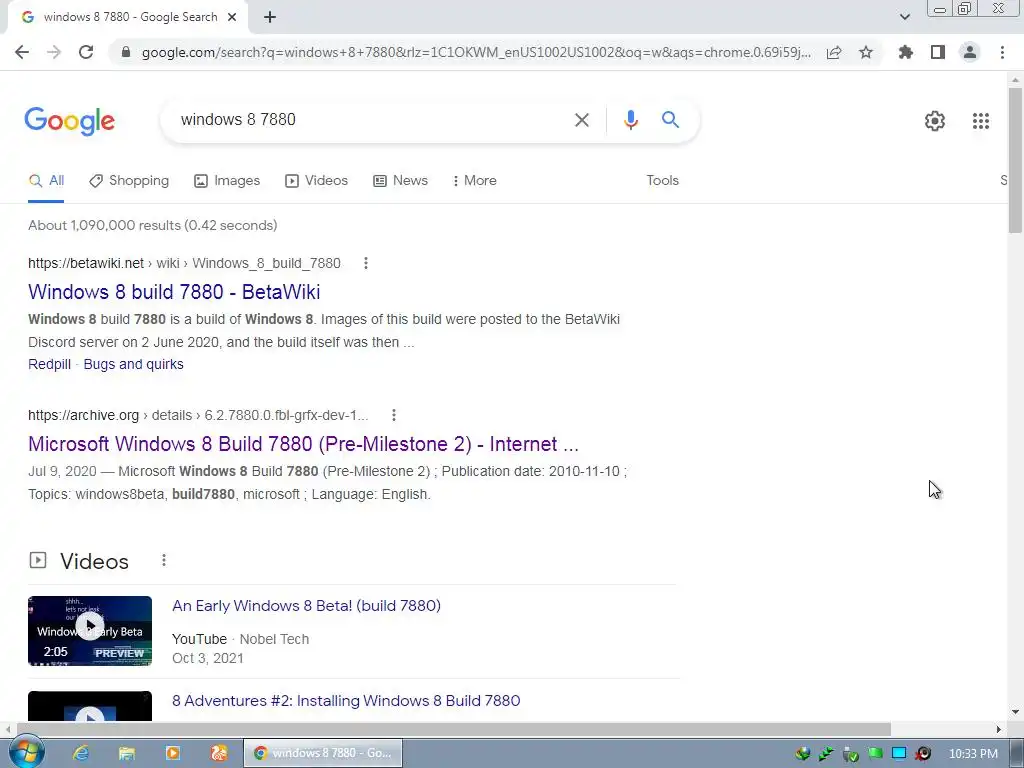Switch to the Videos results tab
The image size is (1024, 768).
click(x=317, y=181)
